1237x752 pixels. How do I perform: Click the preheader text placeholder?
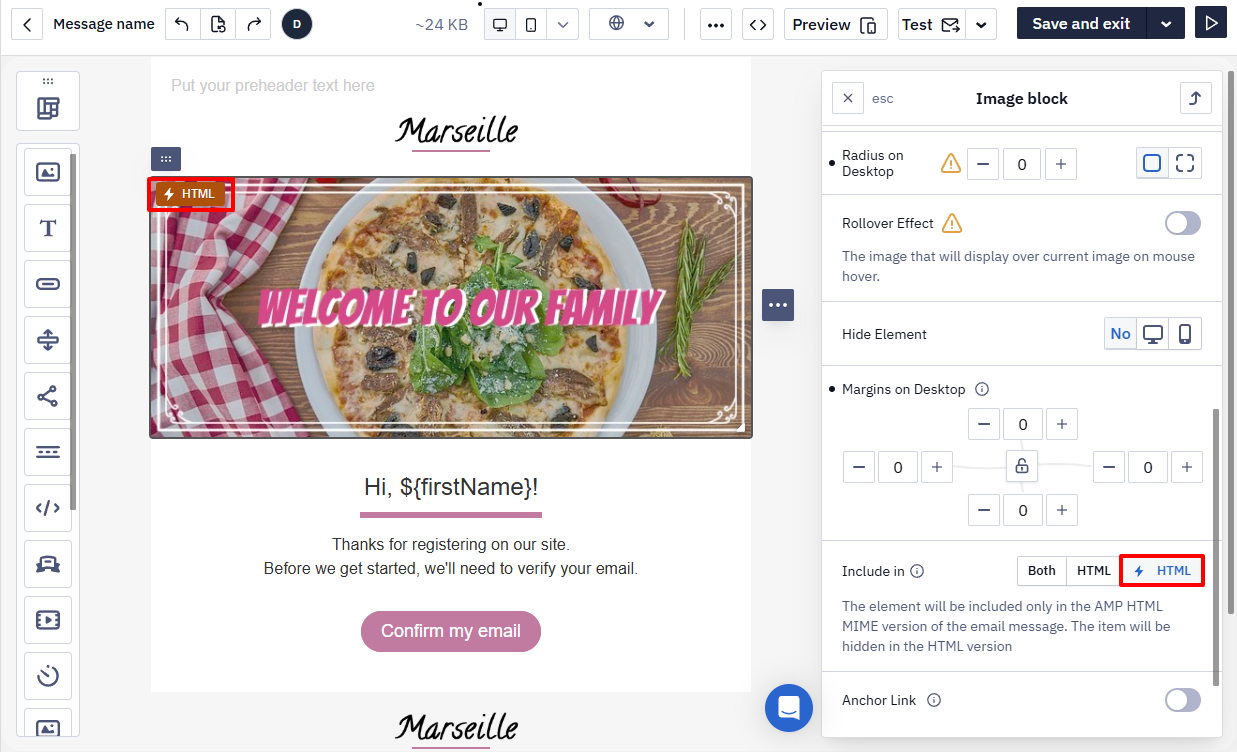click(x=273, y=86)
